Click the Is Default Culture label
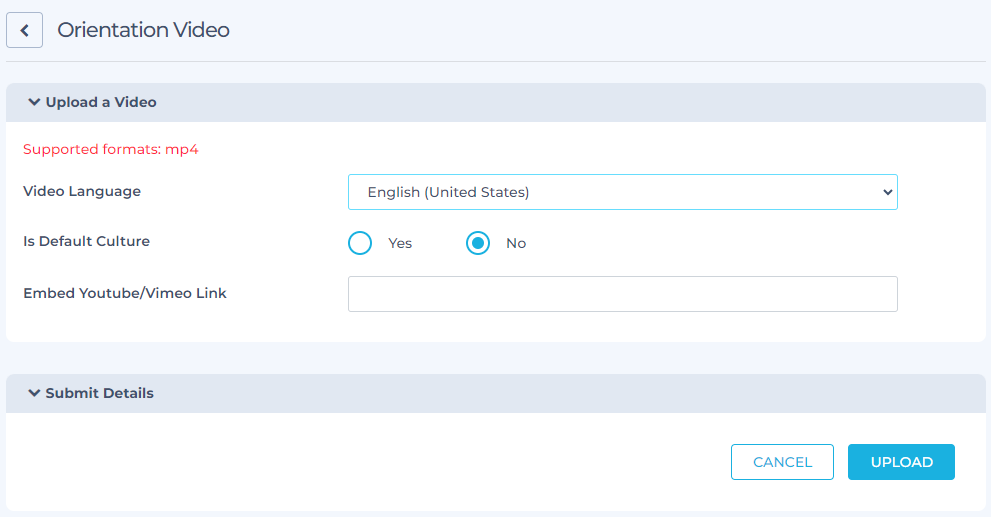 [87, 241]
